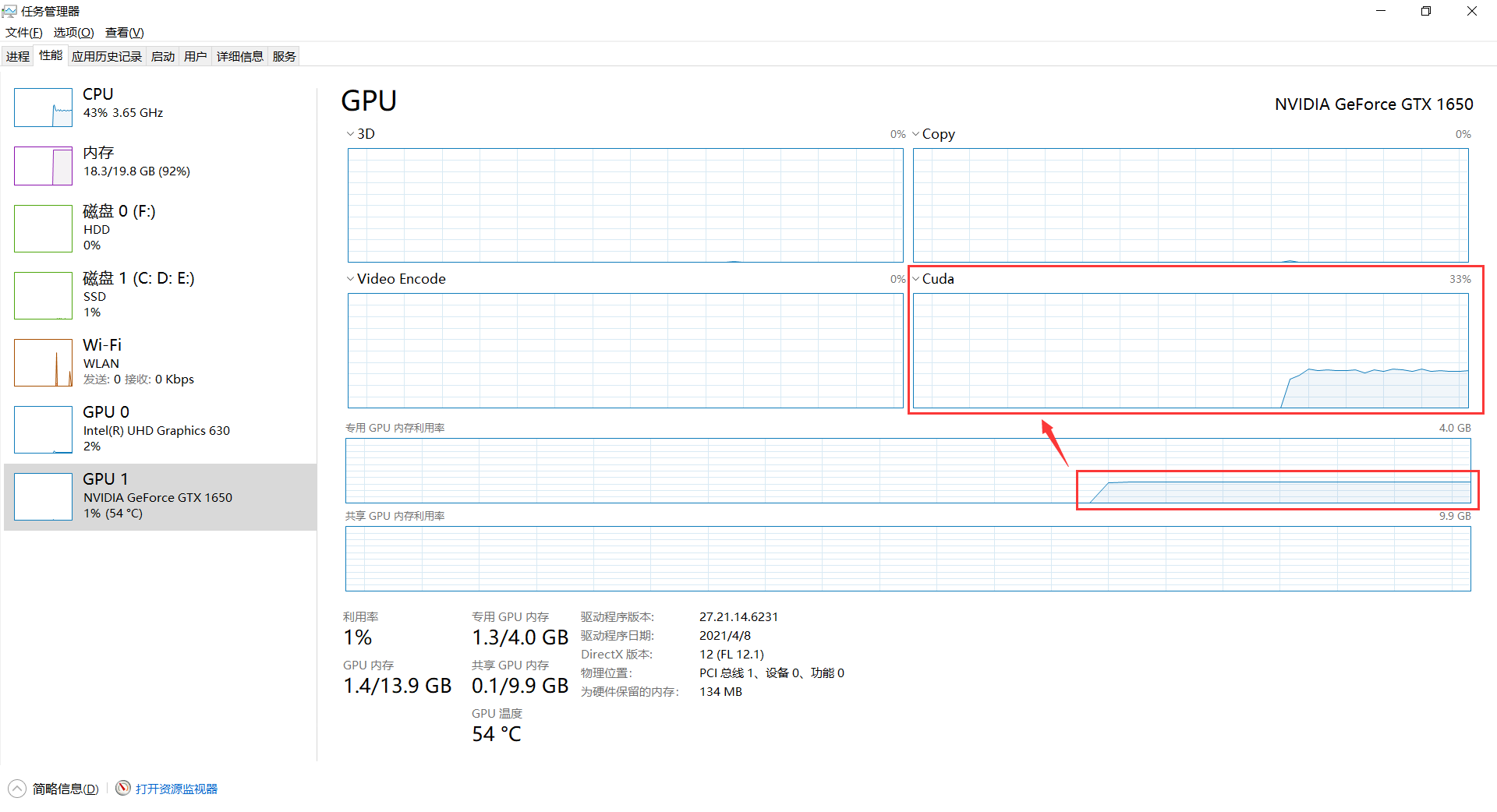
Task: Click the 1.3/4.0 GB dedicated memory value
Action: coord(520,637)
